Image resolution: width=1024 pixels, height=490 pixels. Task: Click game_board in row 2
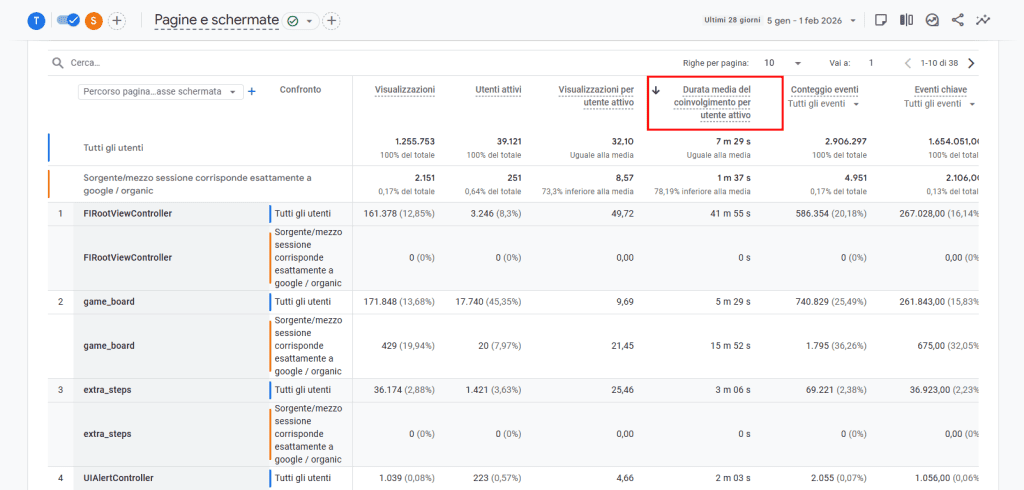coord(109,302)
